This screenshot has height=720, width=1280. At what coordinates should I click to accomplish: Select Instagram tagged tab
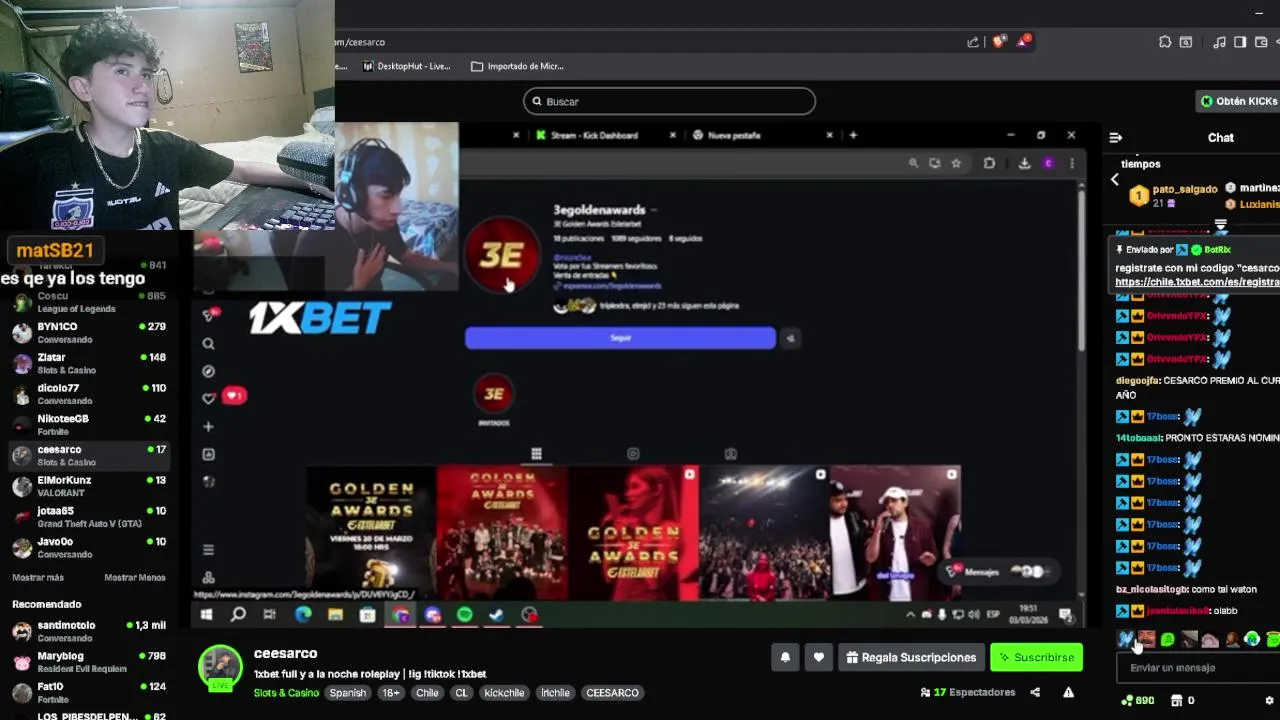pyautogui.click(x=731, y=454)
